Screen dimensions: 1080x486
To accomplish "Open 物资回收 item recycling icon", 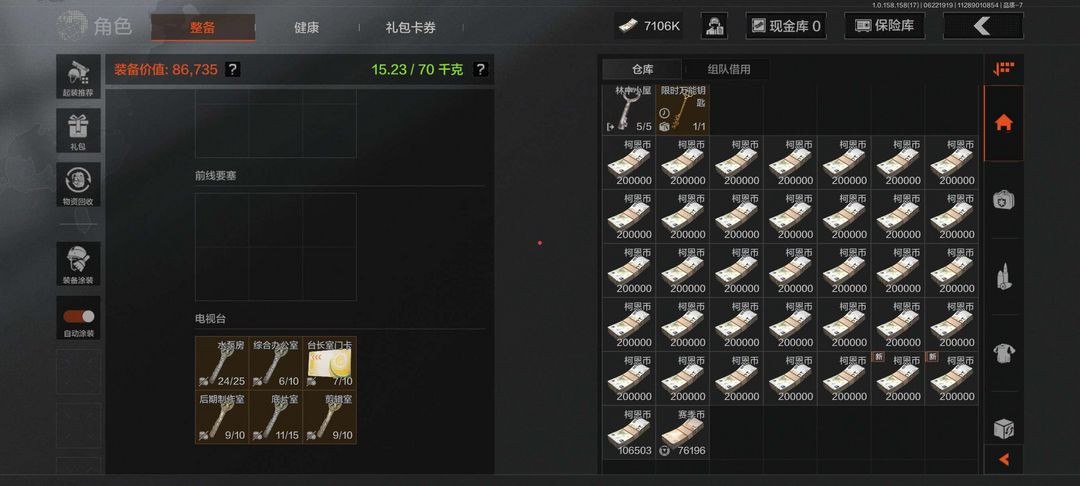I will pyautogui.click(x=78, y=184).
